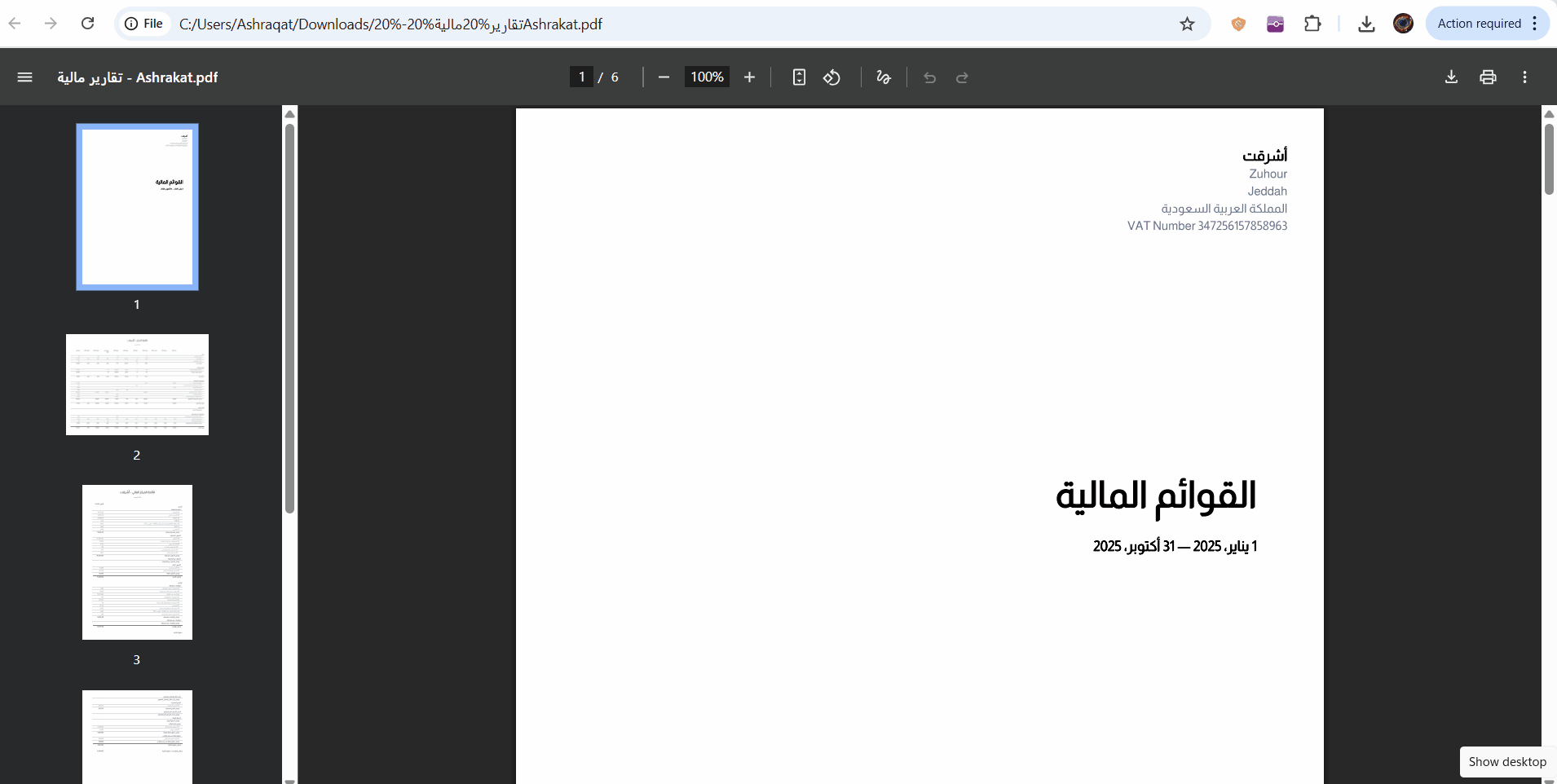Rotate the document counterclockwise
Image resolution: width=1557 pixels, height=784 pixels.
click(831, 77)
